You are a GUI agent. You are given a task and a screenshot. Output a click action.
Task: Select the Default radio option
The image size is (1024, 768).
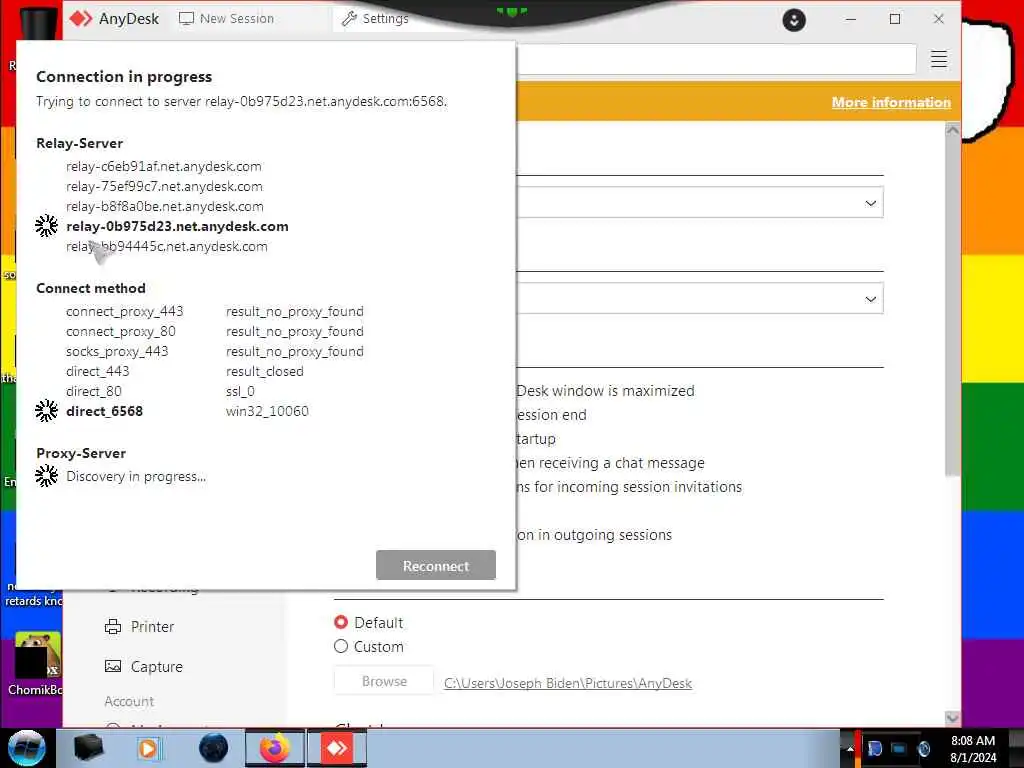tap(341, 622)
